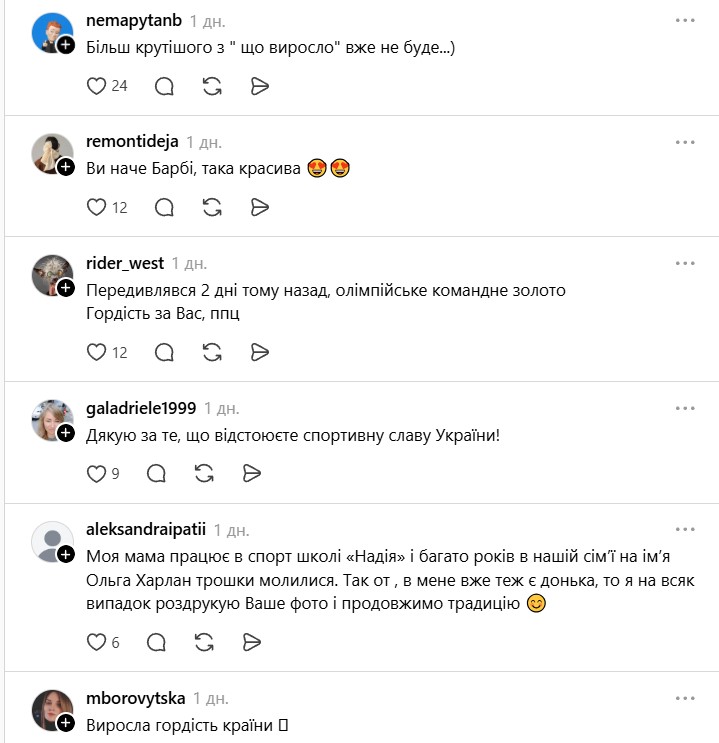Like the comment by nemapytanb

[x=97, y=86]
